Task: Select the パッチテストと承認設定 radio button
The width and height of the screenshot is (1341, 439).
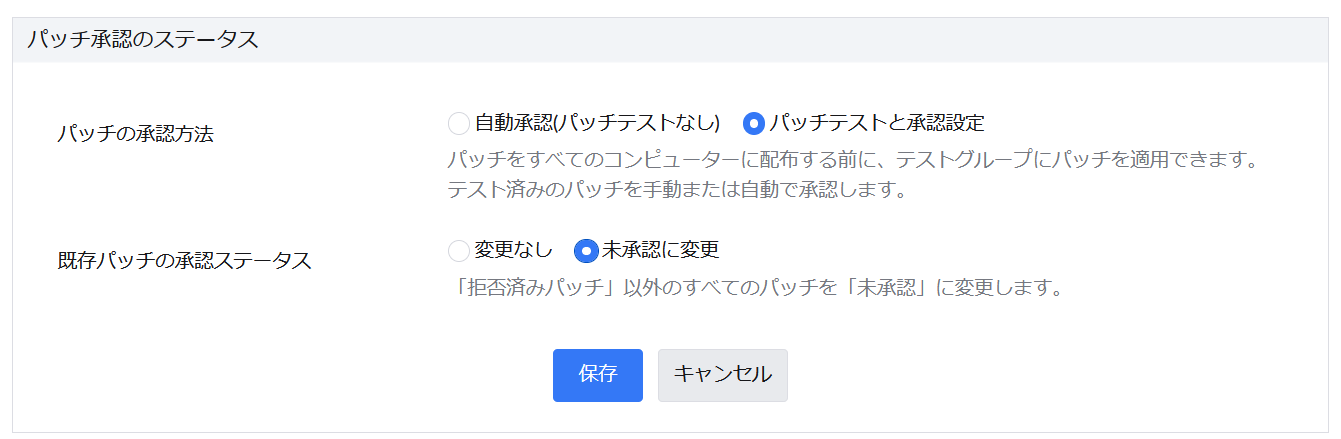Action: click(754, 124)
